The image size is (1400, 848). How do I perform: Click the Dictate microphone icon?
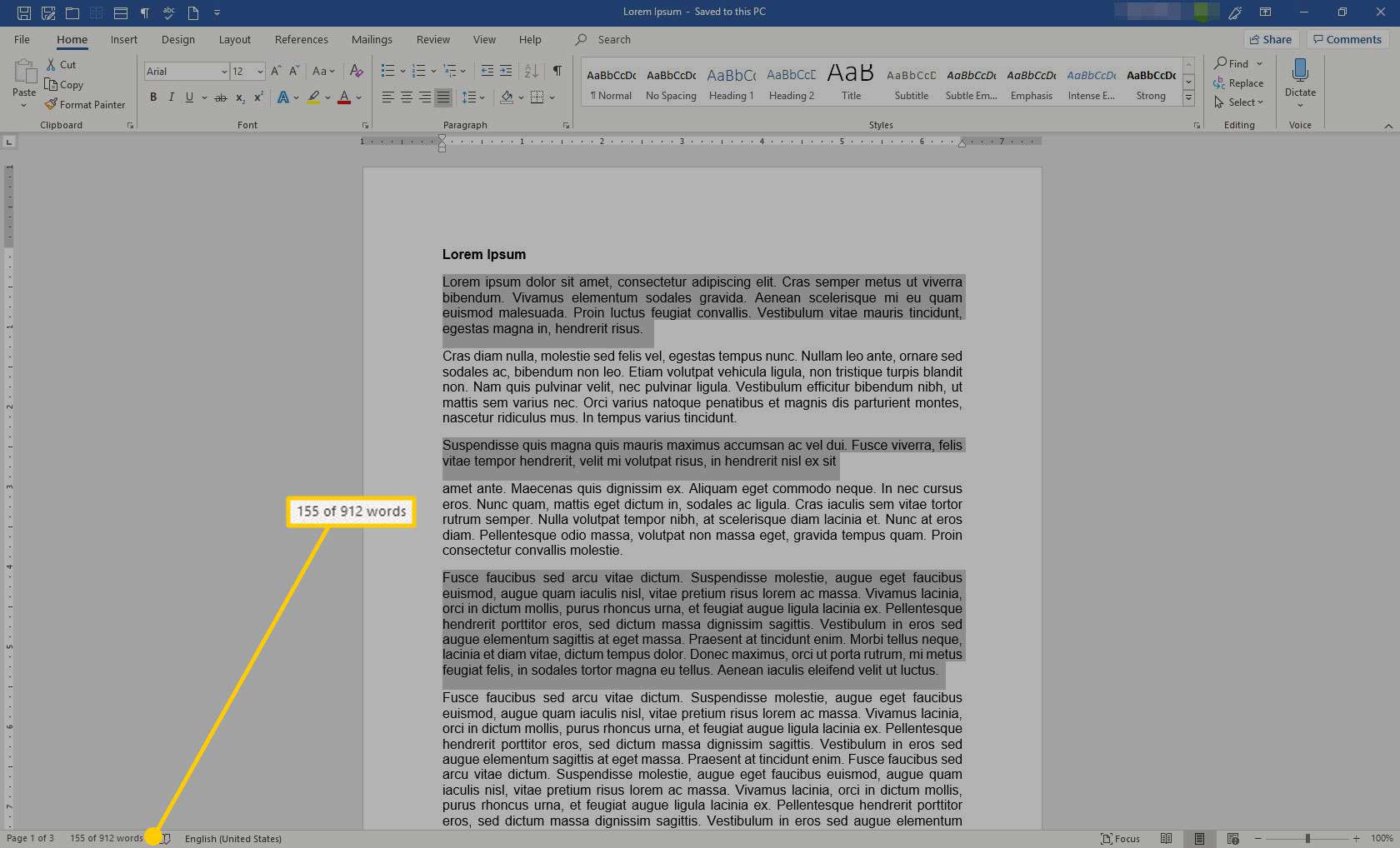(x=1300, y=70)
